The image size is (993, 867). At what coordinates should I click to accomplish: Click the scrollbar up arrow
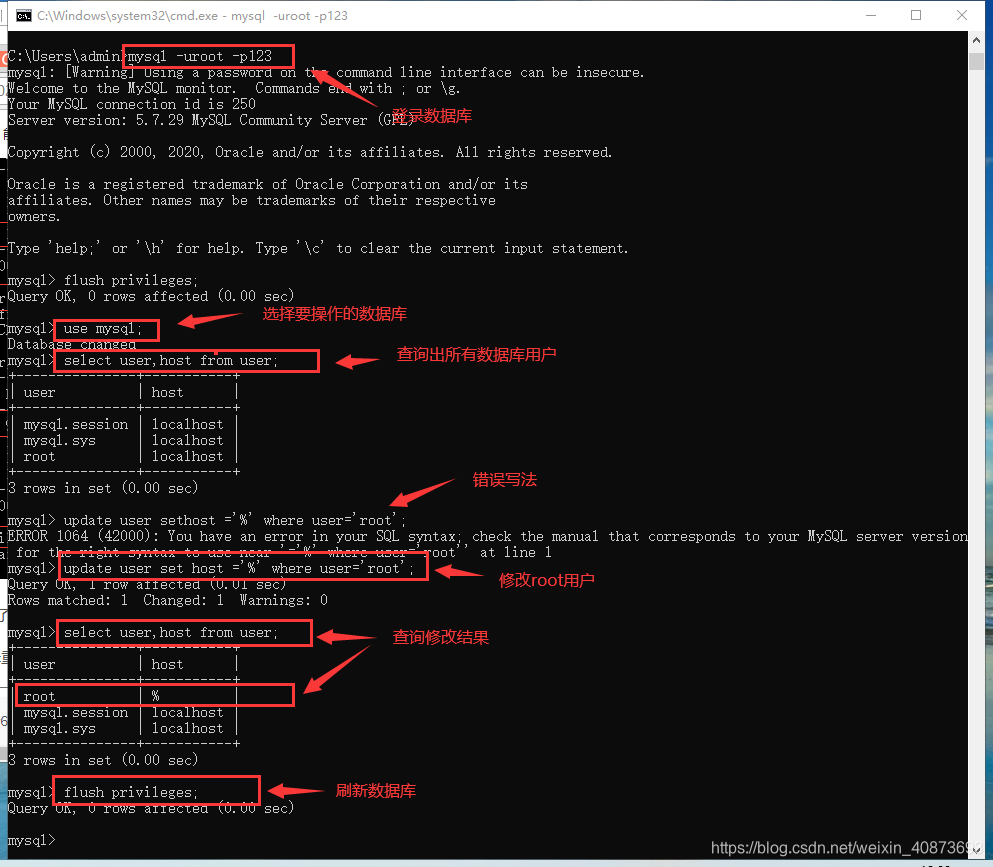[x=977, y=40]
